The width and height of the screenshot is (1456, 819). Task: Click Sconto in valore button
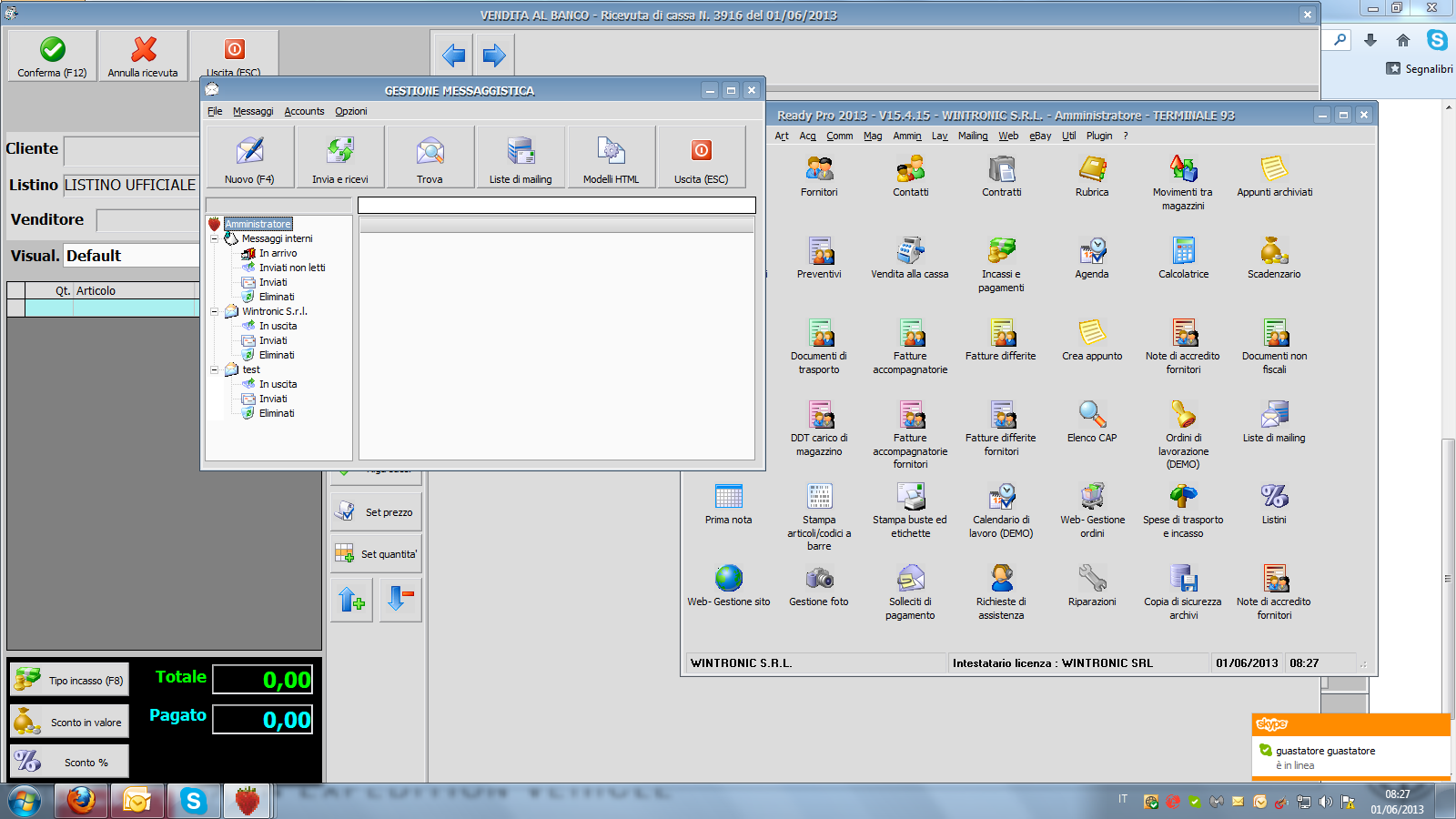[69, 722]
